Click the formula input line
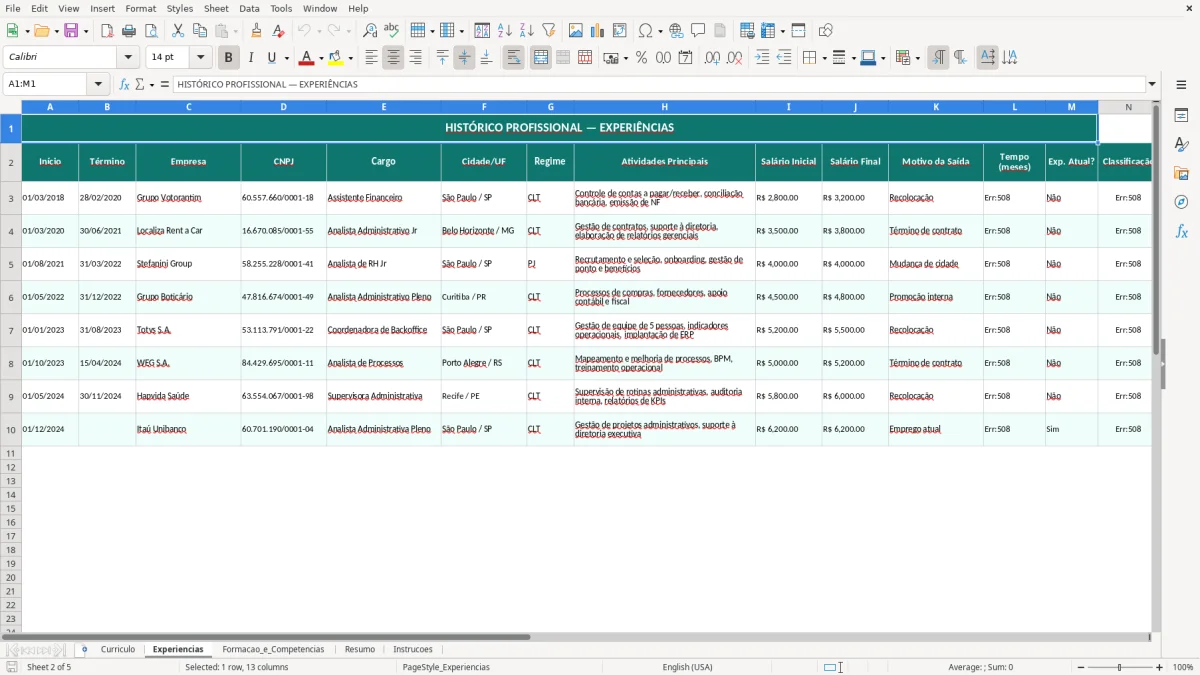The height and width of the screenshot is (675, 1200). point(658,84)
